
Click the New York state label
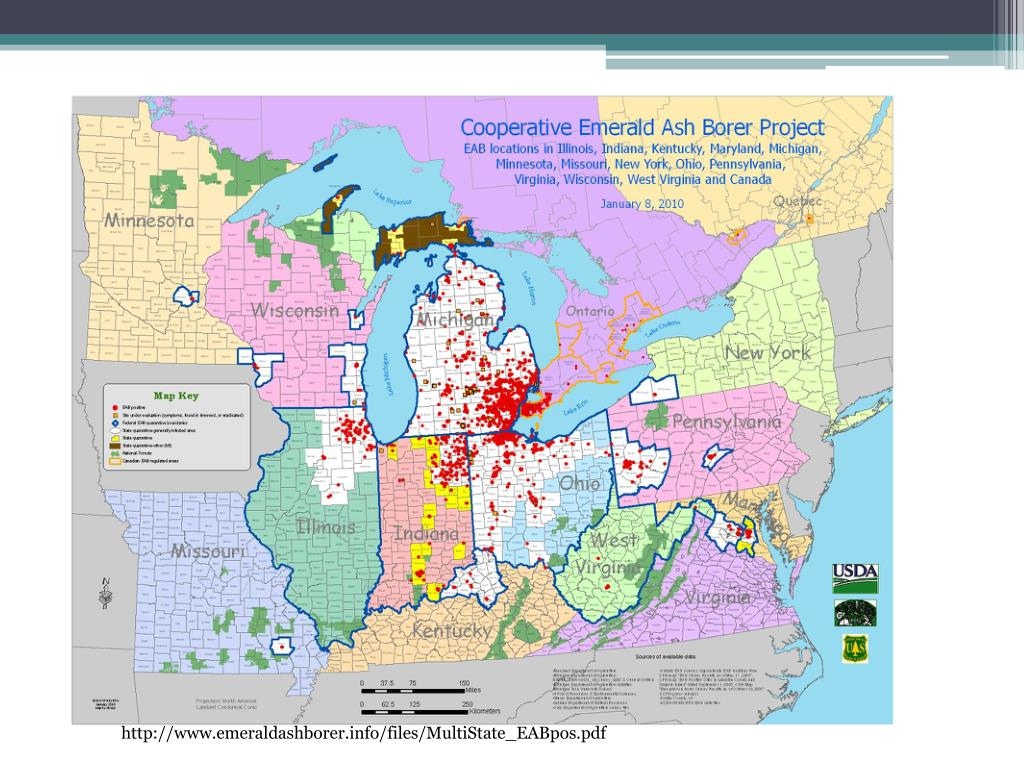767,352
